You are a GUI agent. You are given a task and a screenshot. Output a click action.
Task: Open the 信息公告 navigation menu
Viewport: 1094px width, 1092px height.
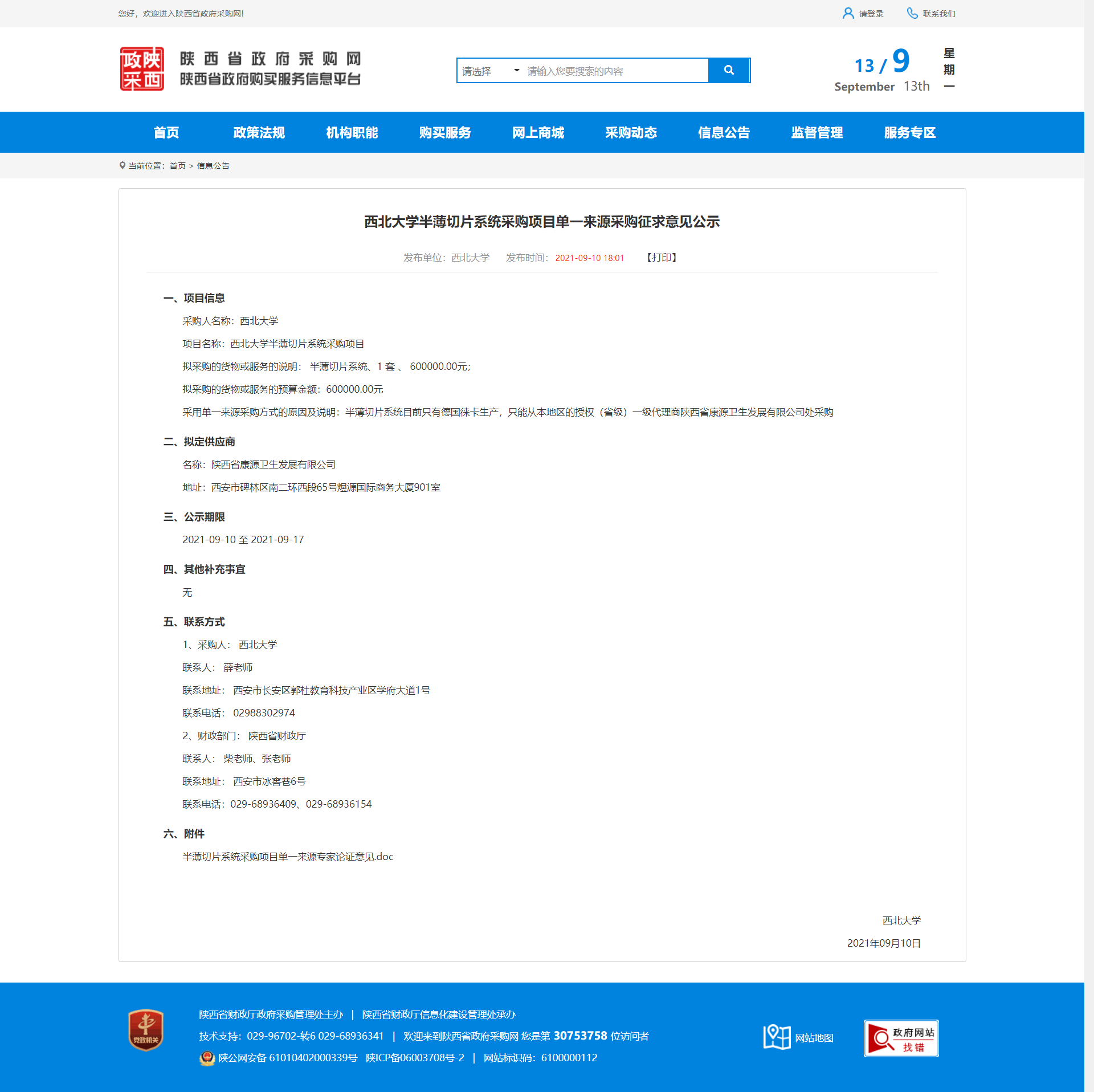click(724, 133)
